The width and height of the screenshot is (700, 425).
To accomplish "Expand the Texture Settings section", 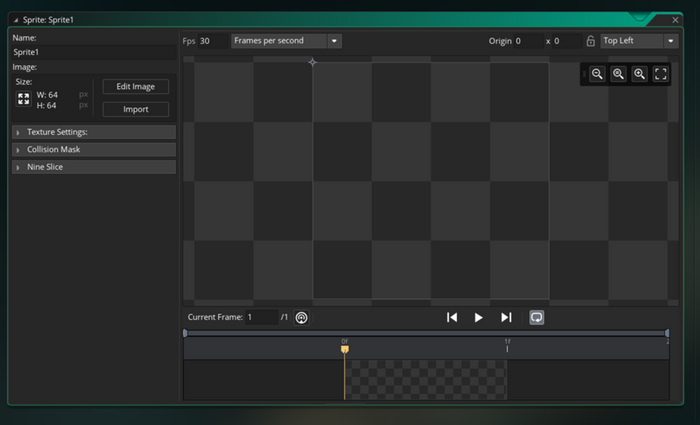I will point(94,132).
